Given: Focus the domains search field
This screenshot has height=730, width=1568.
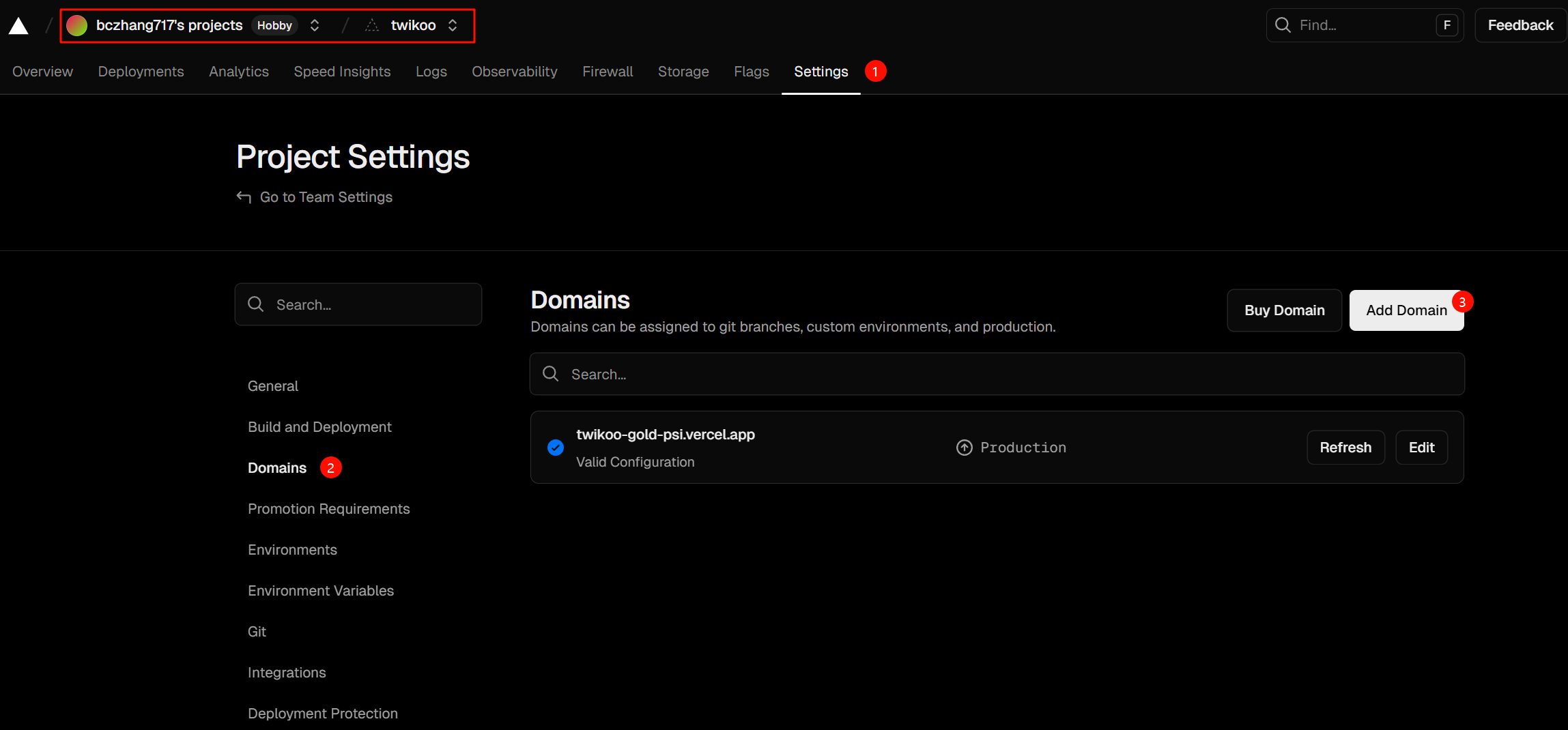Looking at the screenshot, I should coord(997,374).
